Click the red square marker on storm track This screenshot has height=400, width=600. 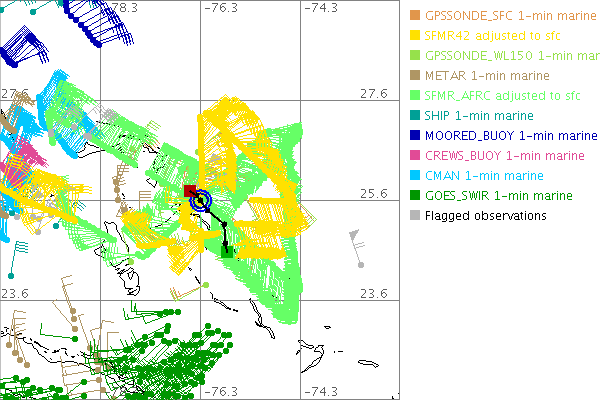(190, 191)
